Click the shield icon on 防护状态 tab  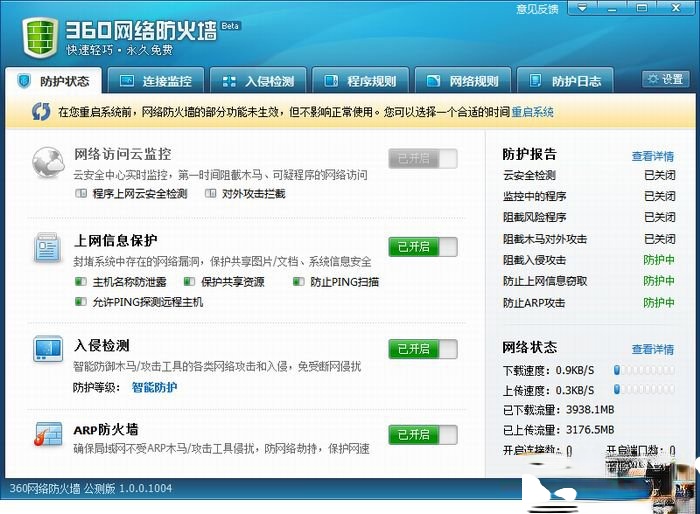pyautogui.click(x=24, y=81)
